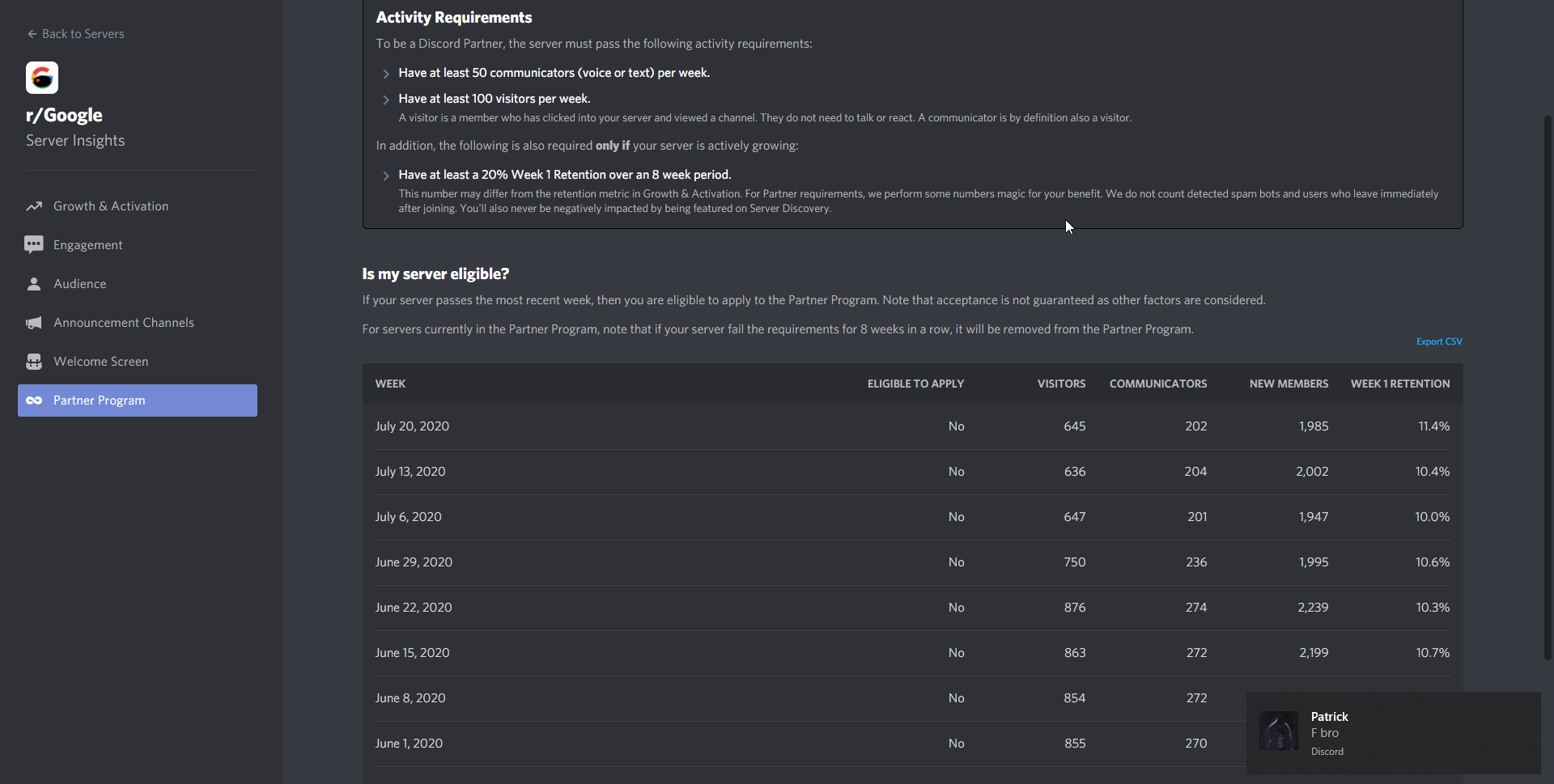Click the Week 1 Retention column header

pos(1399,384)
